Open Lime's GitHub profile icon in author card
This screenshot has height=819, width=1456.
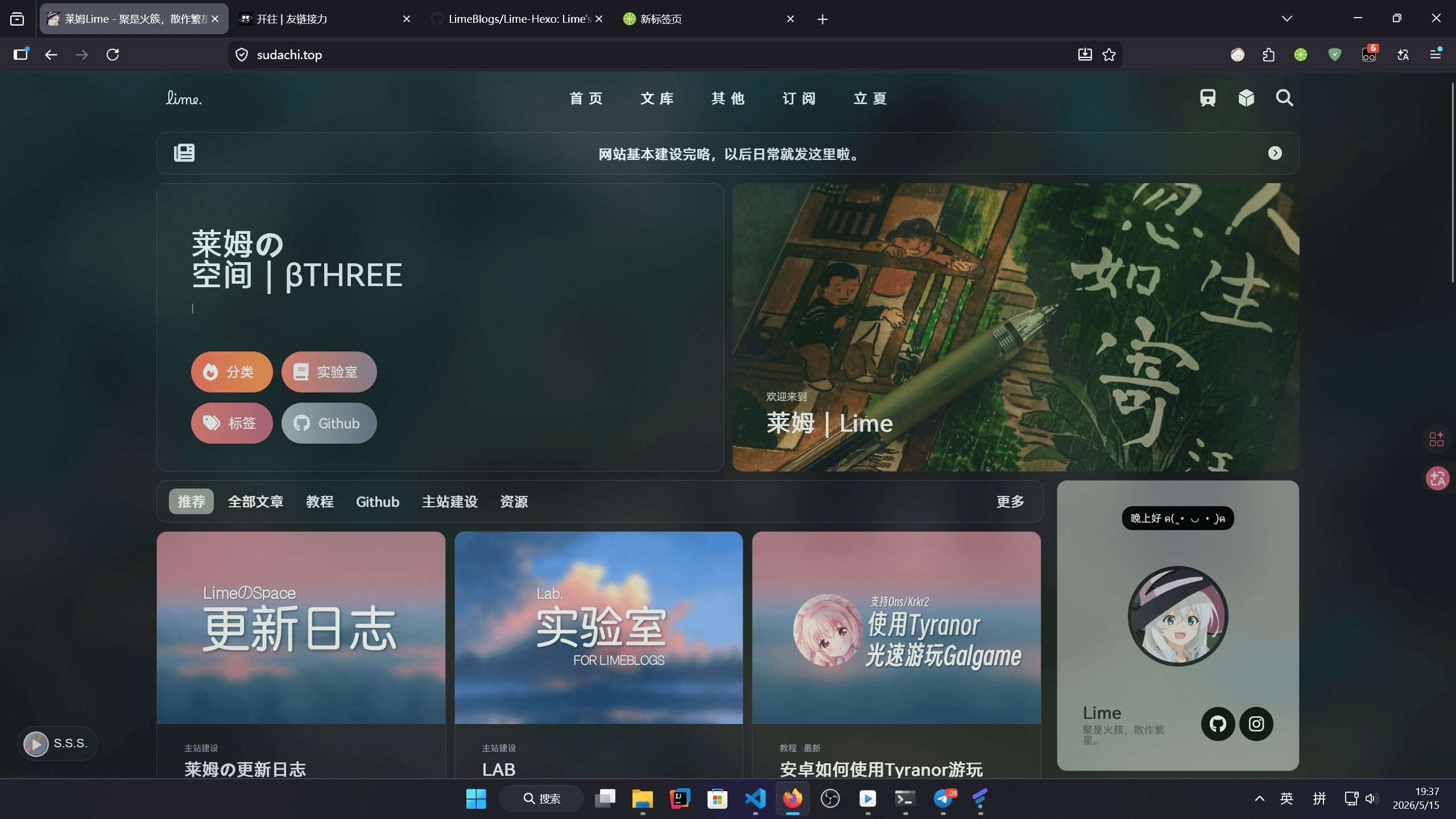1218,723
